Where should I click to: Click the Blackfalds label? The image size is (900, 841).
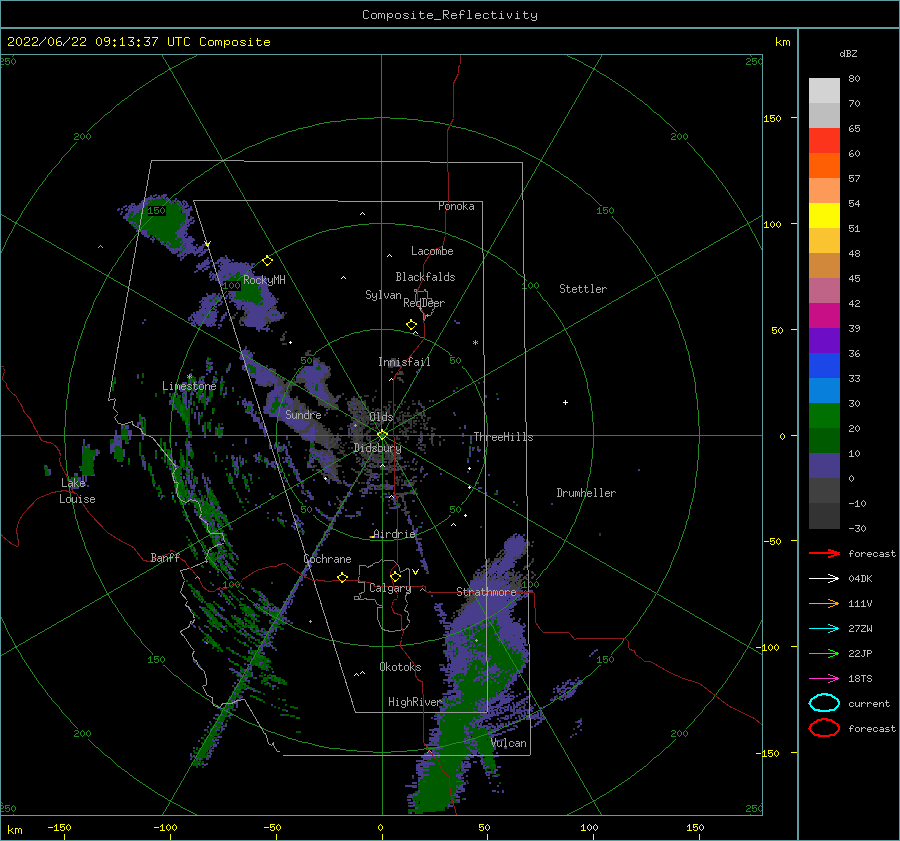point(425,277)
